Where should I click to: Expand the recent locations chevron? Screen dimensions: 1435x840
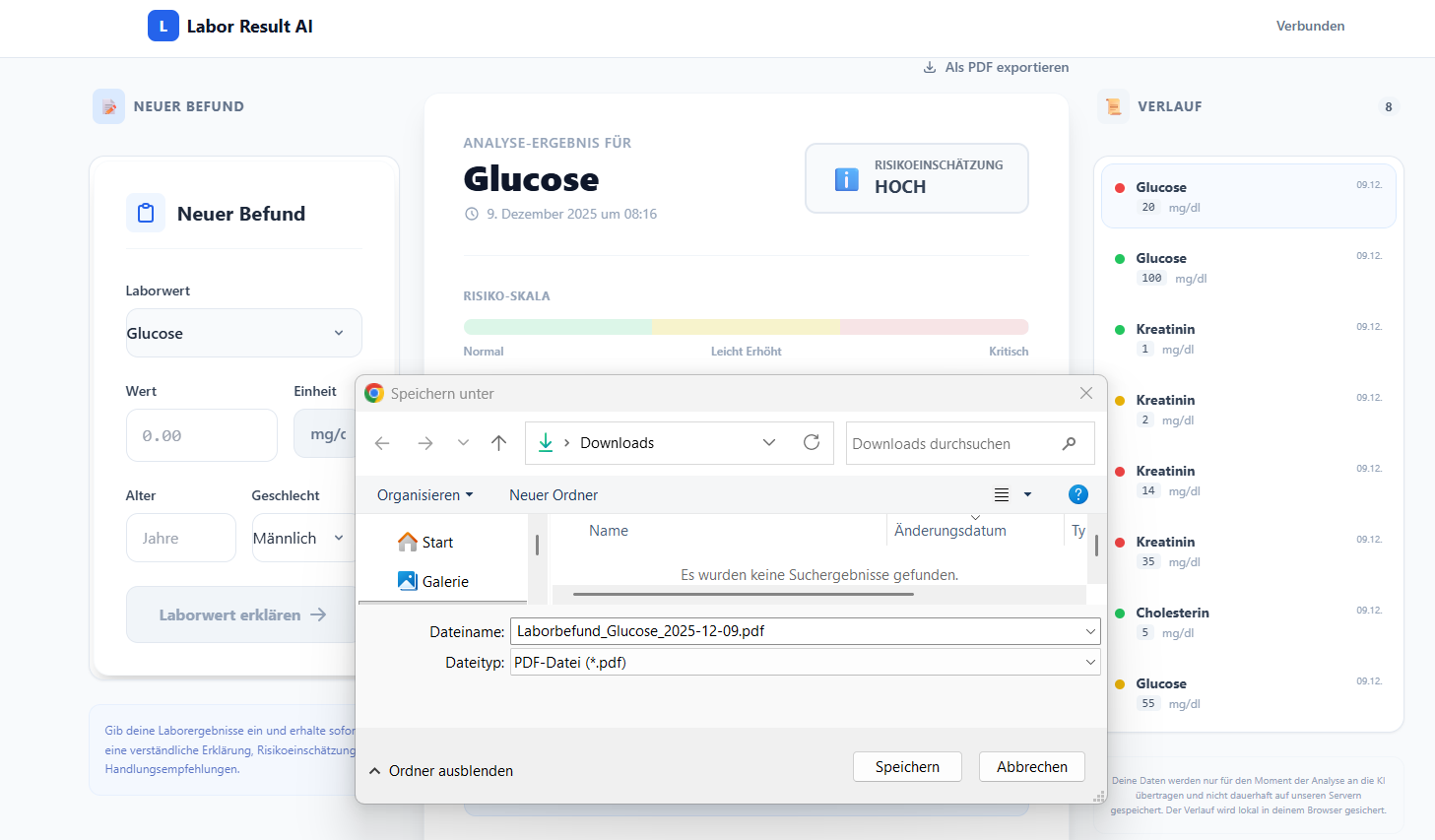click(x=463, y=443)
